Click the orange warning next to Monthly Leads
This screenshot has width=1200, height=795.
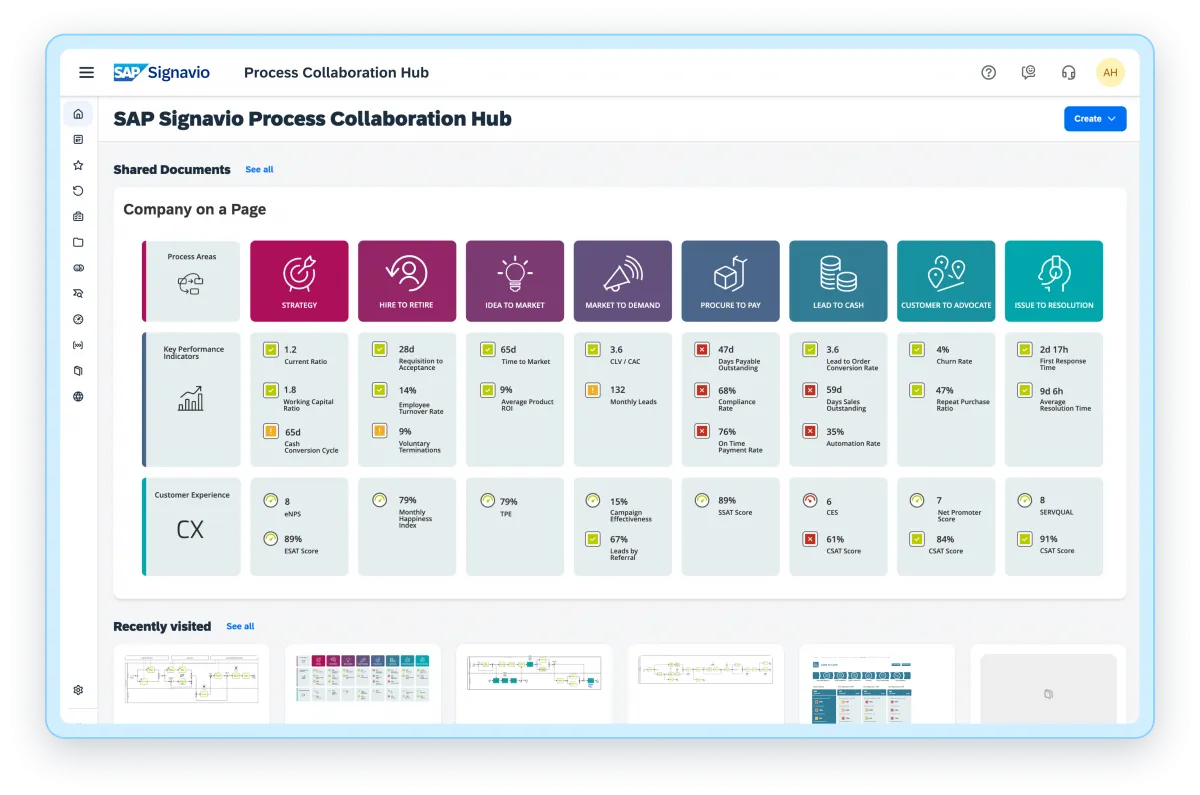[594, 390]
